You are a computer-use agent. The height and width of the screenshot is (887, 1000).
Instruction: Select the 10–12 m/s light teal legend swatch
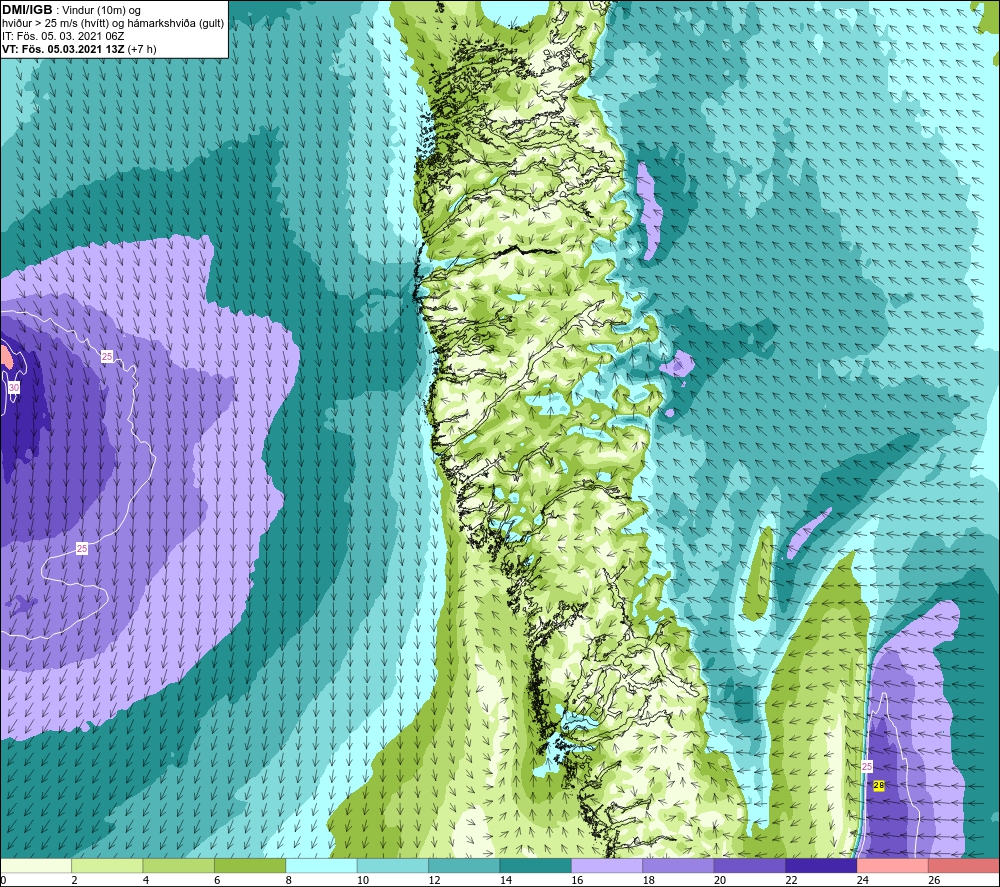(393, 865)
